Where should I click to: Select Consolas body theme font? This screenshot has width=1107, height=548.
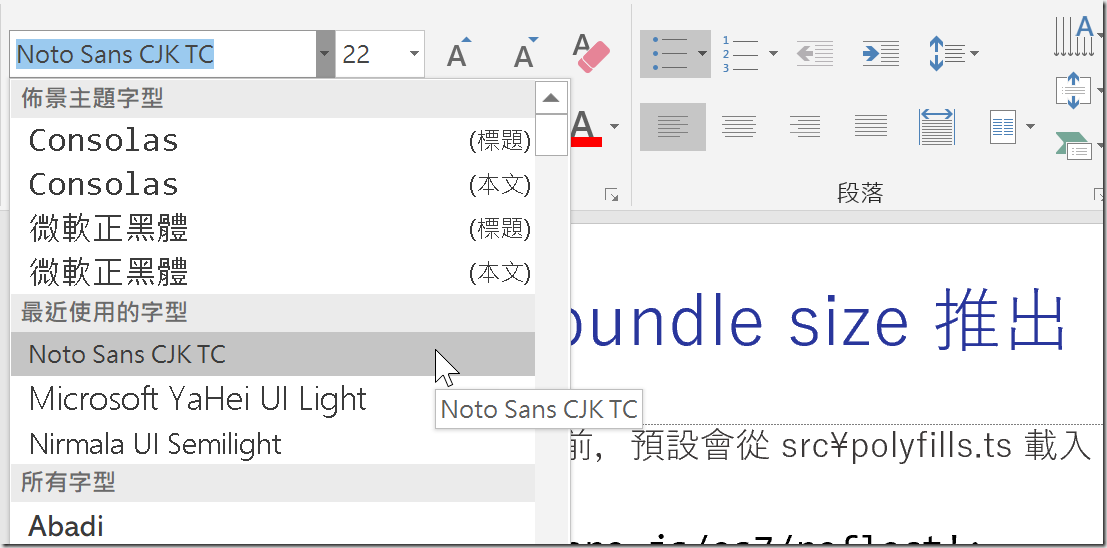point(273,184)
